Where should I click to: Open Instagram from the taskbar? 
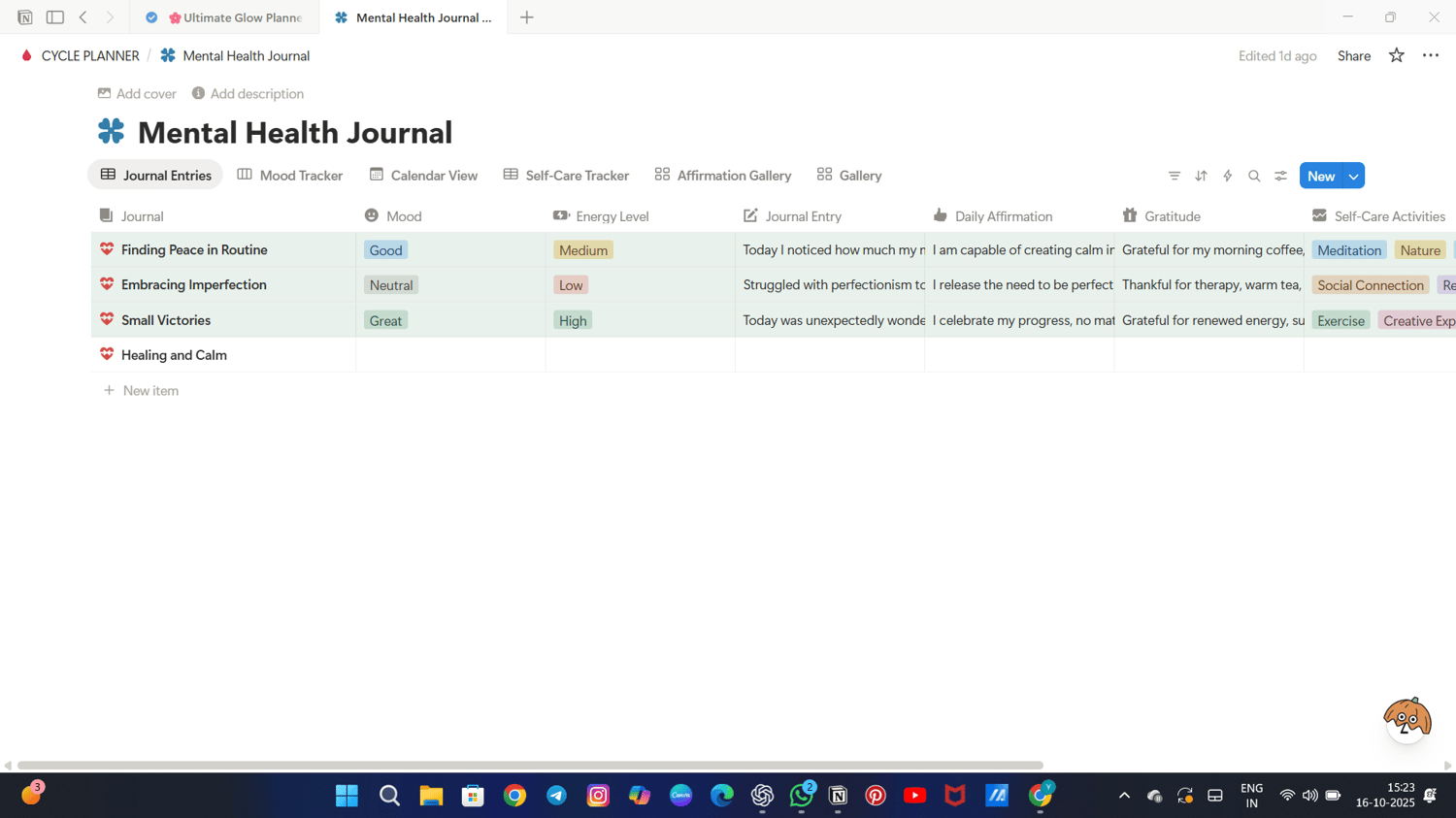click(x=598, y=796)
